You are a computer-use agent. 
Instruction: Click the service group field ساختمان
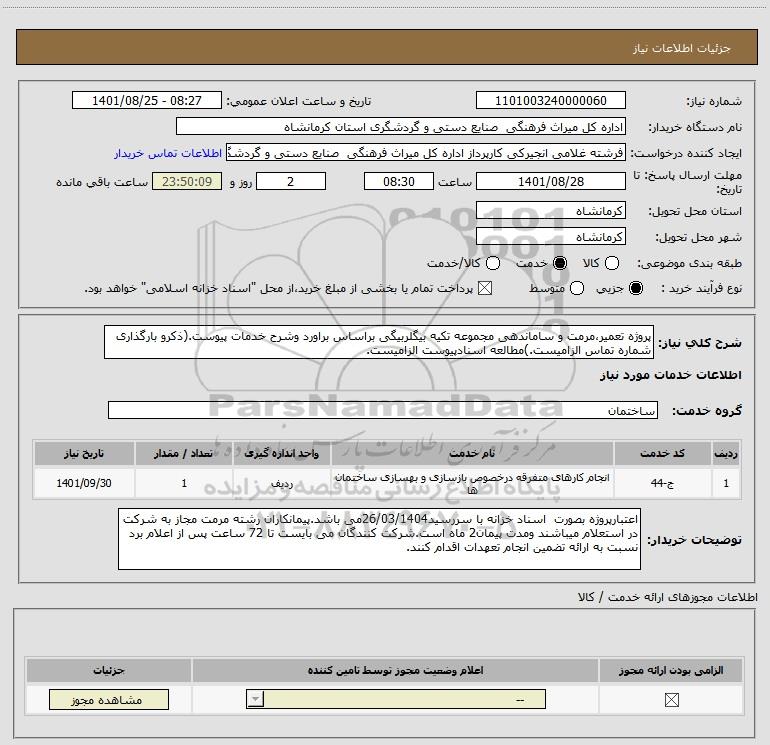pos(383,411)
